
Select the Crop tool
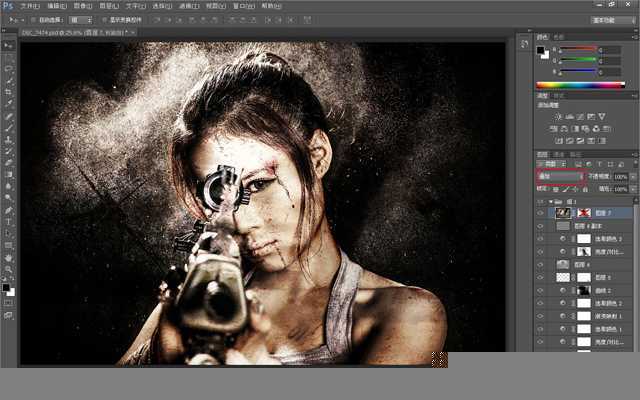tap(8, 92)
